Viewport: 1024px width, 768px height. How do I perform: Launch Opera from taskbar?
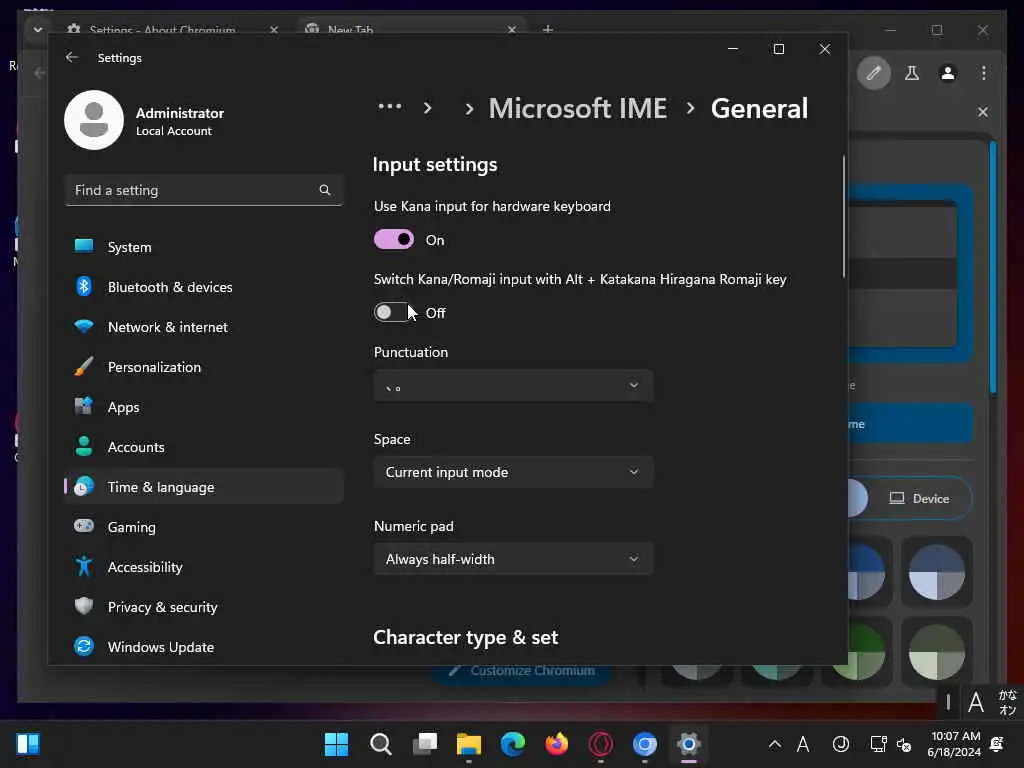pyautogui.click(x=601, y=744)
